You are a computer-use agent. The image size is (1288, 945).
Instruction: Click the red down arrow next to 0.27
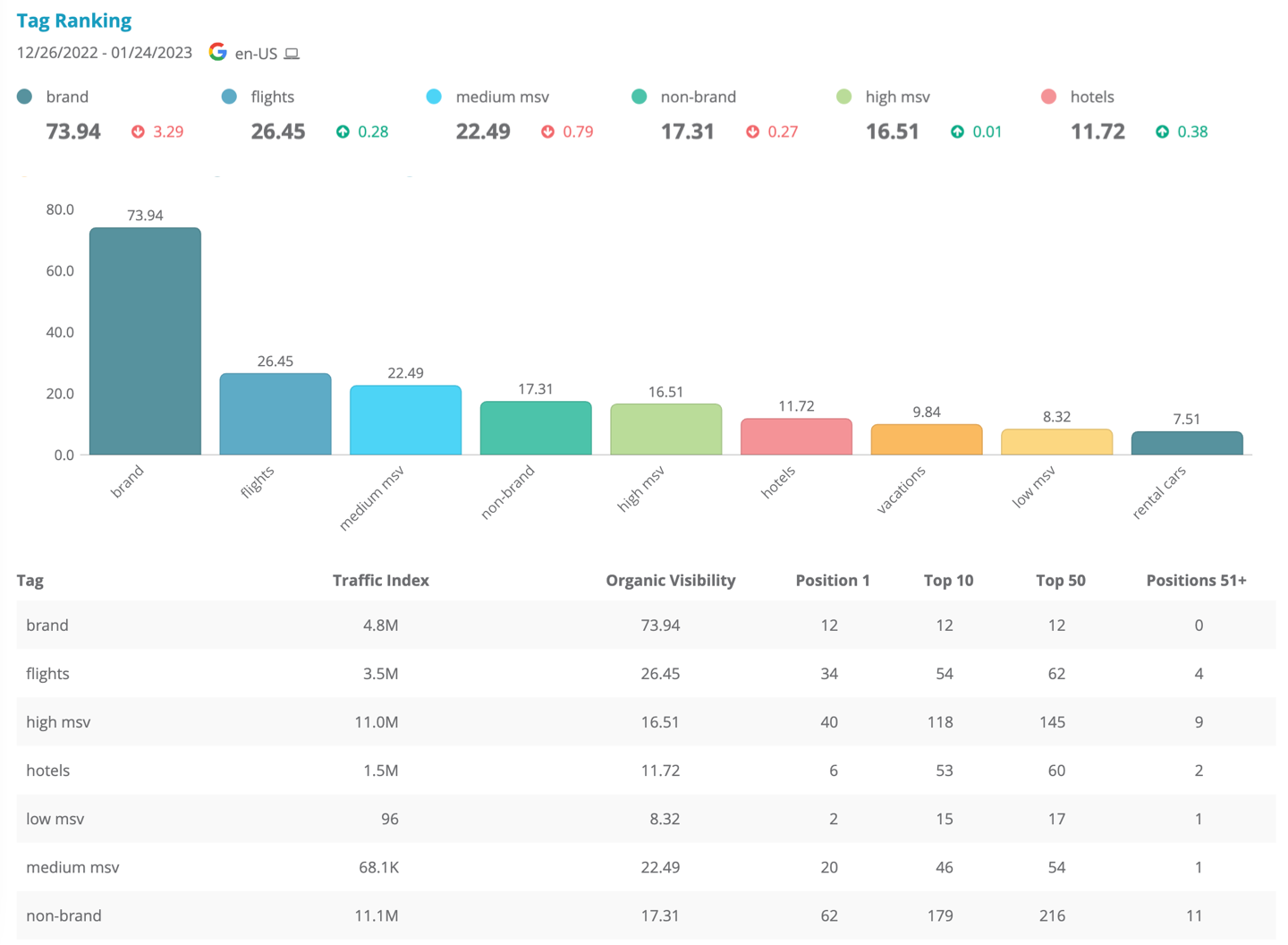(752, 132)
